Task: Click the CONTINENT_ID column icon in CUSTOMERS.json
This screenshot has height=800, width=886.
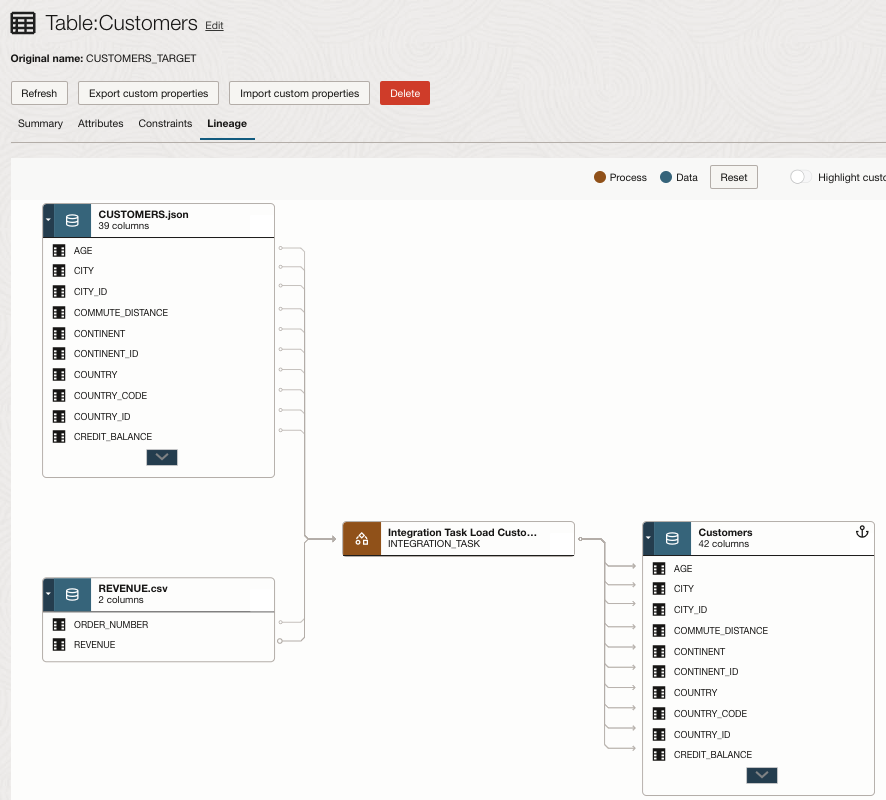Action: [59, 354]
